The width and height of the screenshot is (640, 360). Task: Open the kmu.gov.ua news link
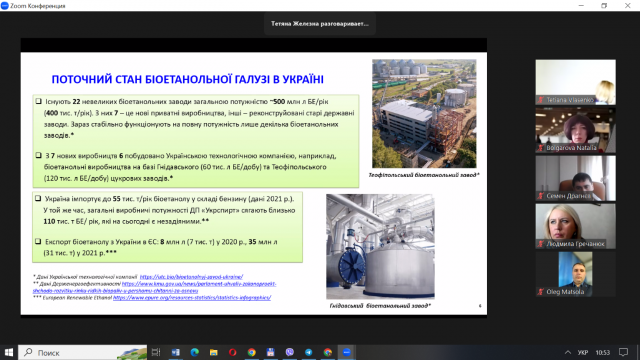[x=155, y=287]
